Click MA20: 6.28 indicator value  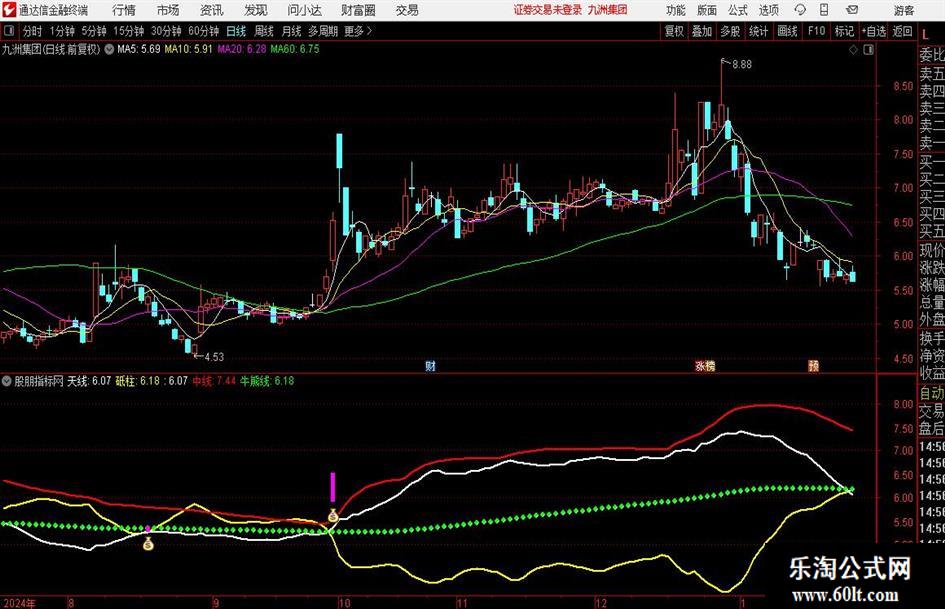(242, 49)
